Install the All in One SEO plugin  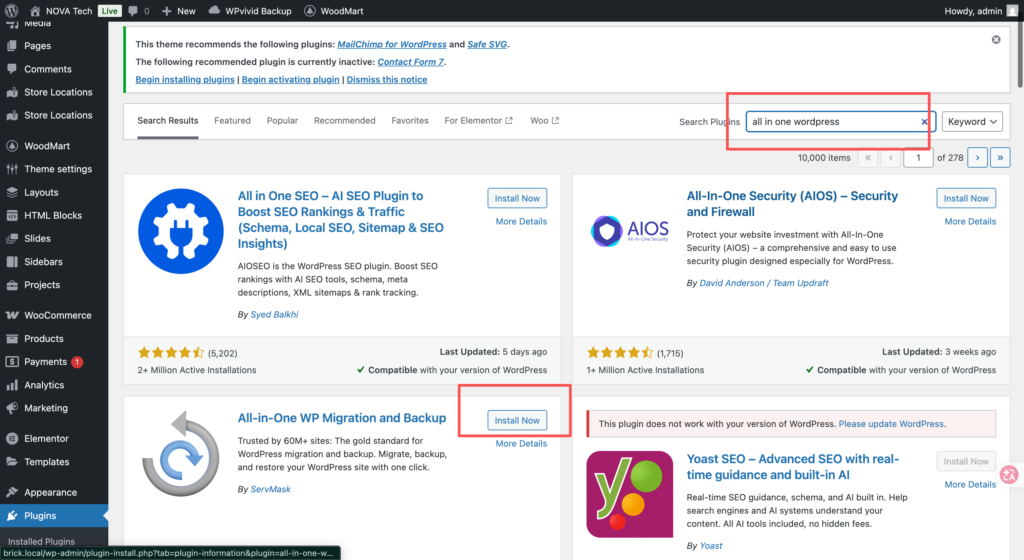(517, 198)
